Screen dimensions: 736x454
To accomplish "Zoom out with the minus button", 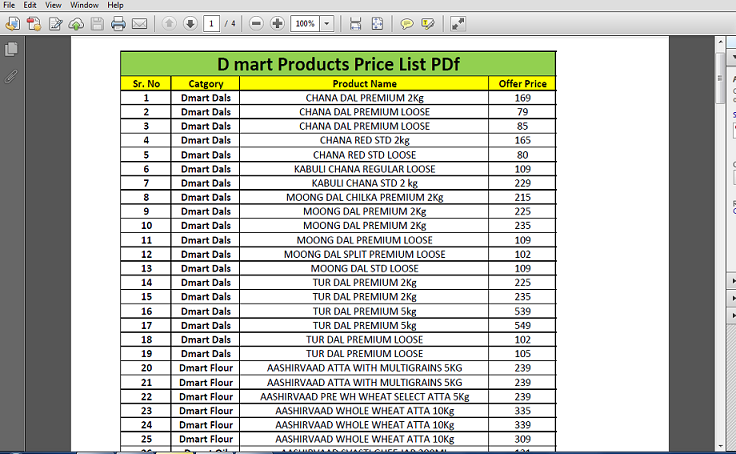I will (256, 23).
